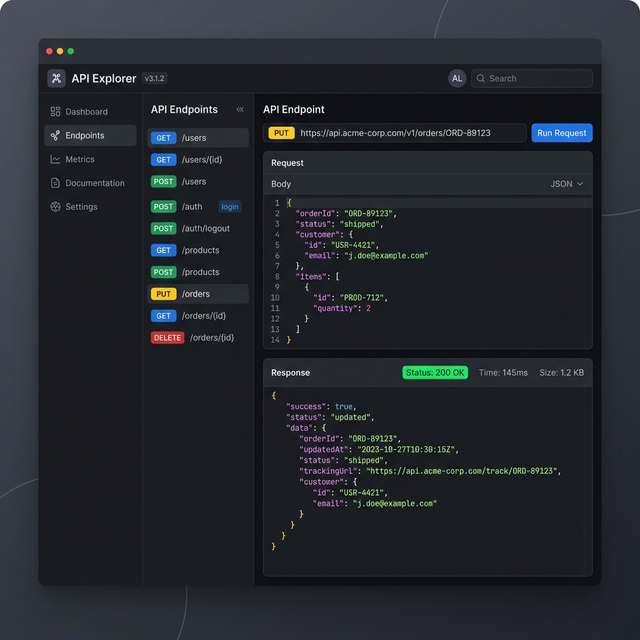This screenshot has height=640, width=640.
Task: Click the Documentation page icon
Action: click(55, 183)
